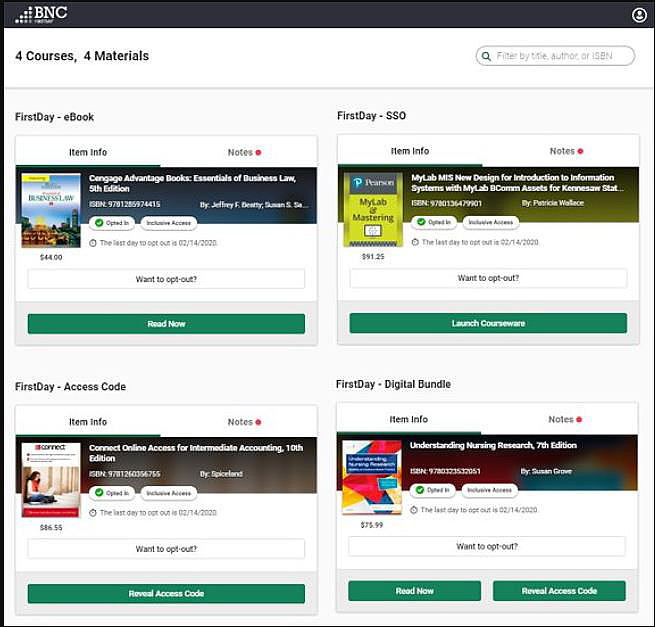The width and height of the screenshot is (655, 627).
Task: Open Item Info tab in FirstDay eBook card
Action: tap(88, 152)
